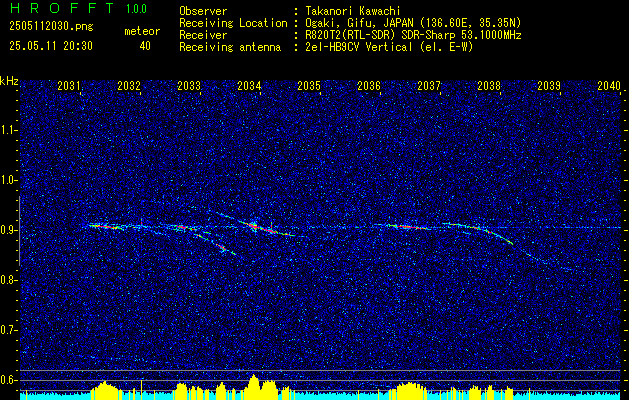
Task: Click the 1.0 frequency axis label
Action: coord(9,181)
